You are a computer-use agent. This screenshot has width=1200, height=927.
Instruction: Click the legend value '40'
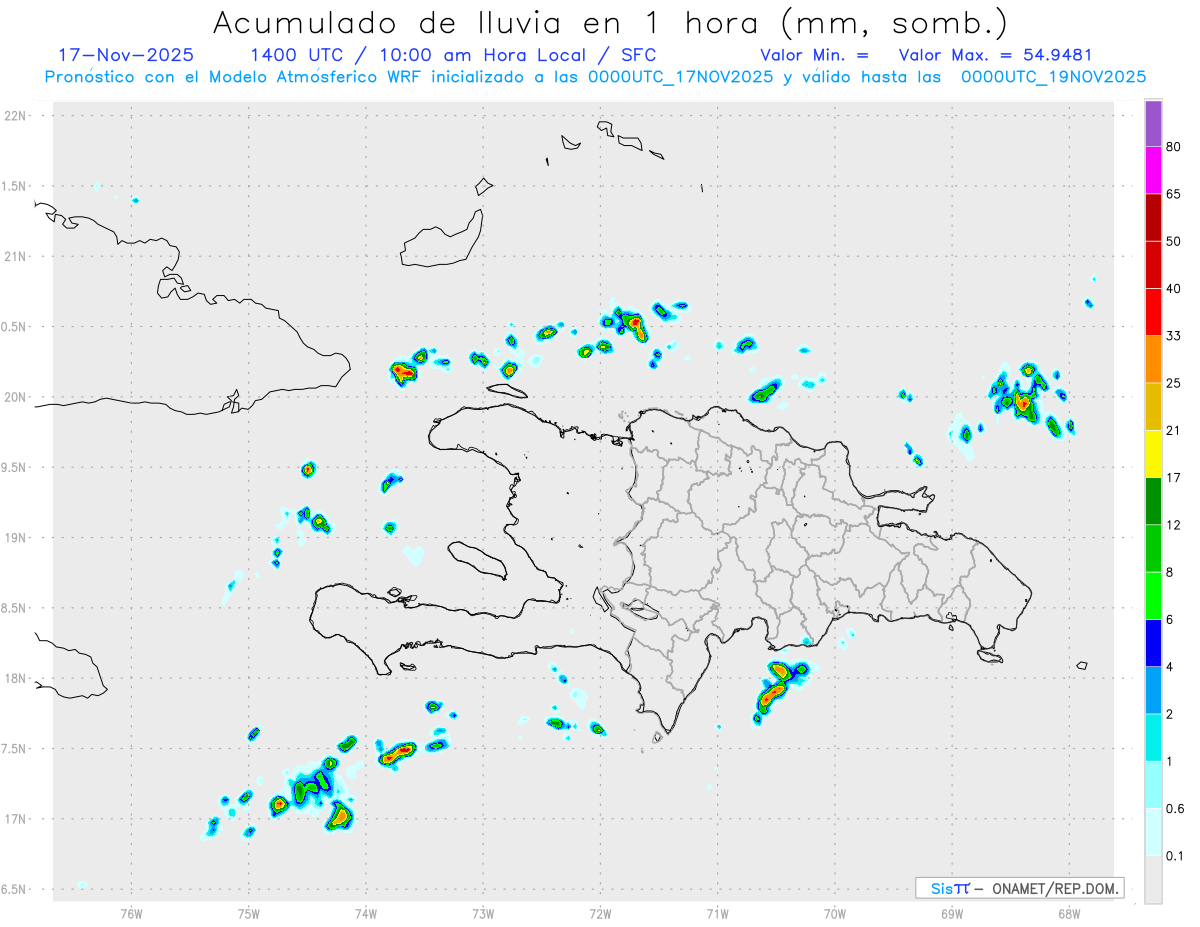1174,289
